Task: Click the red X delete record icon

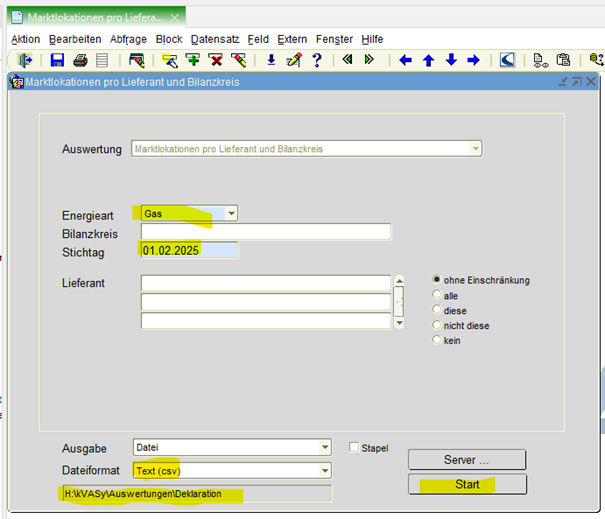Action: pos(216,60)
